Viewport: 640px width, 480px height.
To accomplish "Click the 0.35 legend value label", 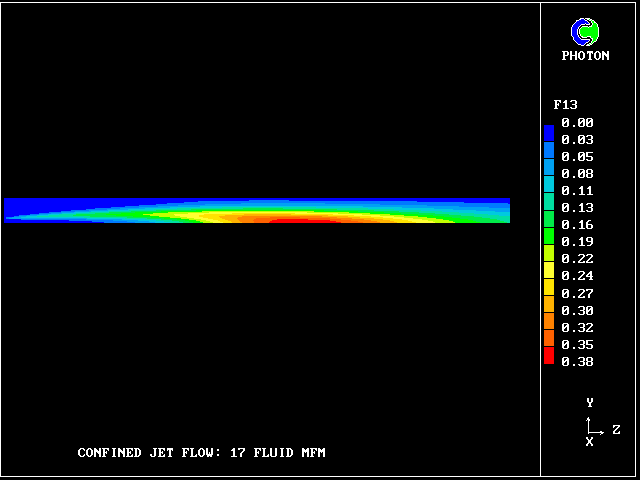I will coord(577,344).
